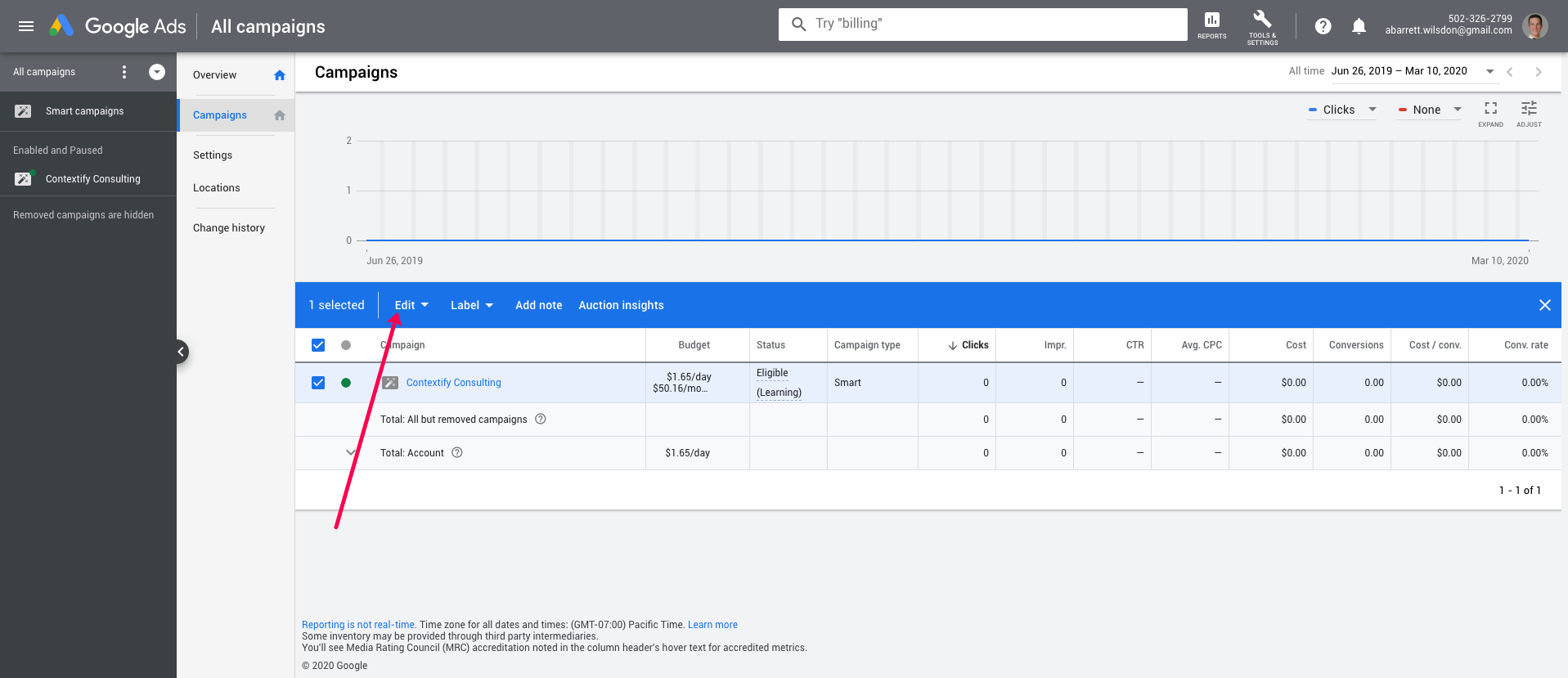
Task: Click the Eligible (Learning) status
Action: click(x=779, y=383)
